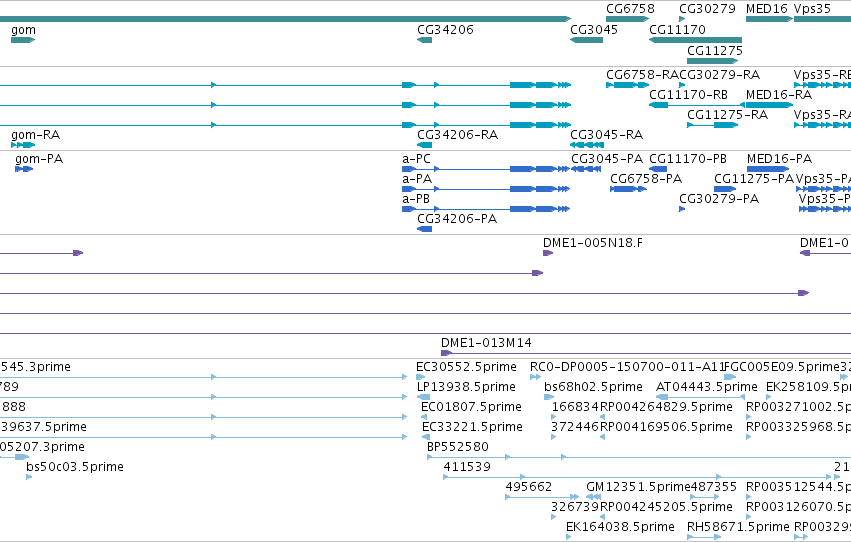Click the MED16 gene label
Image resolution: width=851 pixels, height=542 pixels.
[x=766, y=9]
